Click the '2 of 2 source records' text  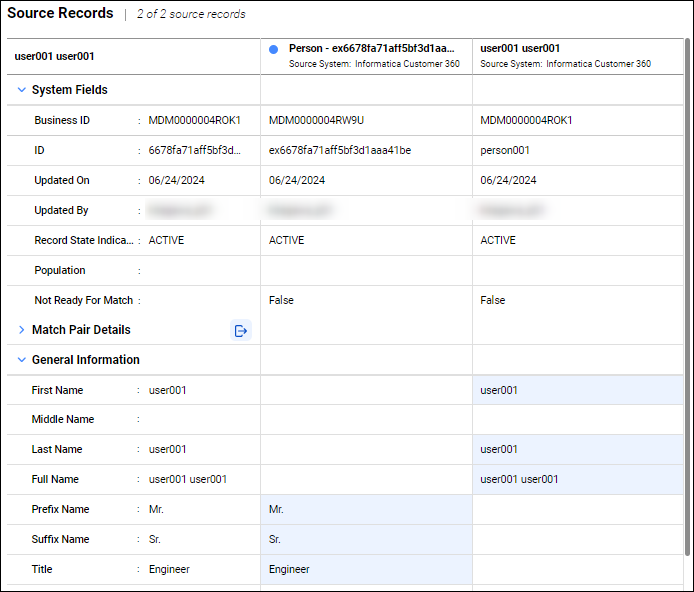point(191,14)
